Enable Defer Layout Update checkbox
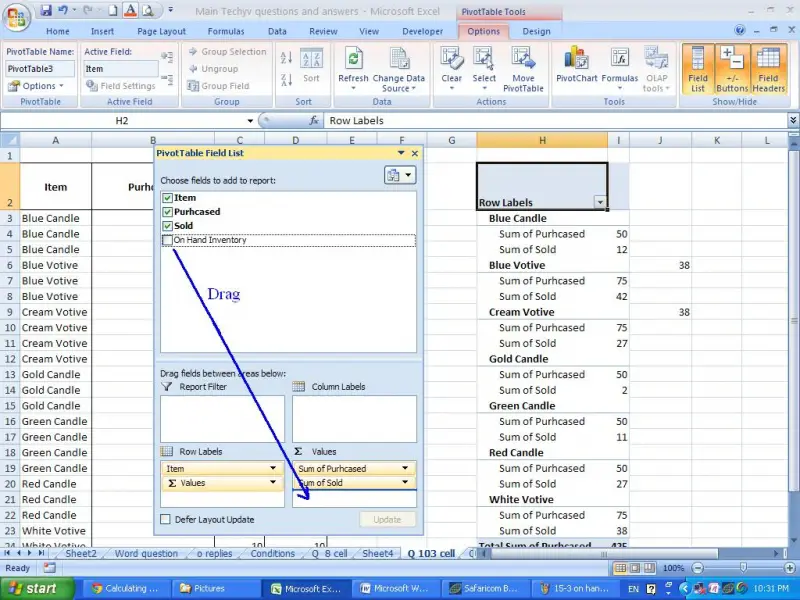Screen dimensions: 800x600 [165, 519]
